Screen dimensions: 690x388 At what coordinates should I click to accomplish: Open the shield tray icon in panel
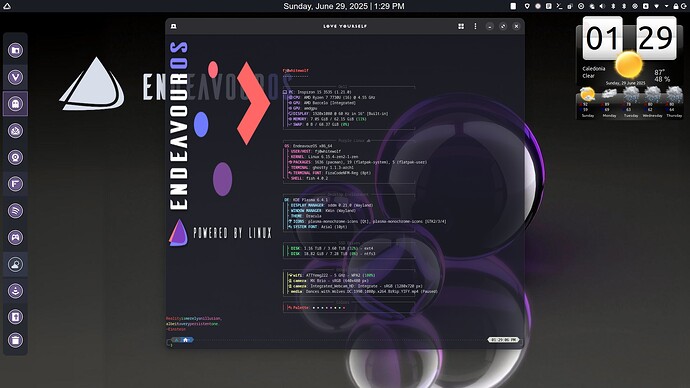point(527,6)
